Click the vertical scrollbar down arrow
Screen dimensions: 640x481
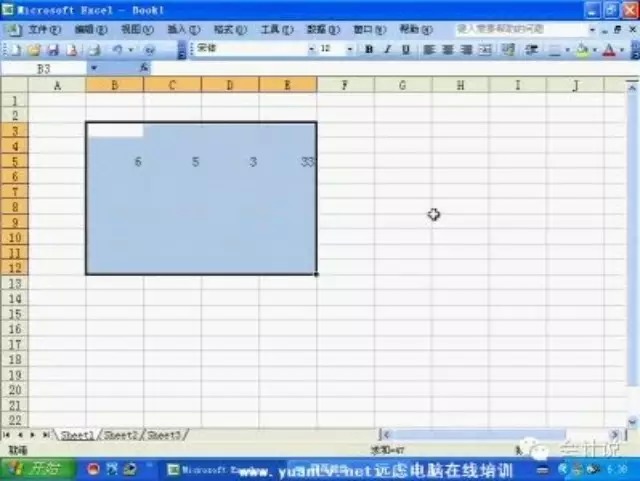click(632, 422)
